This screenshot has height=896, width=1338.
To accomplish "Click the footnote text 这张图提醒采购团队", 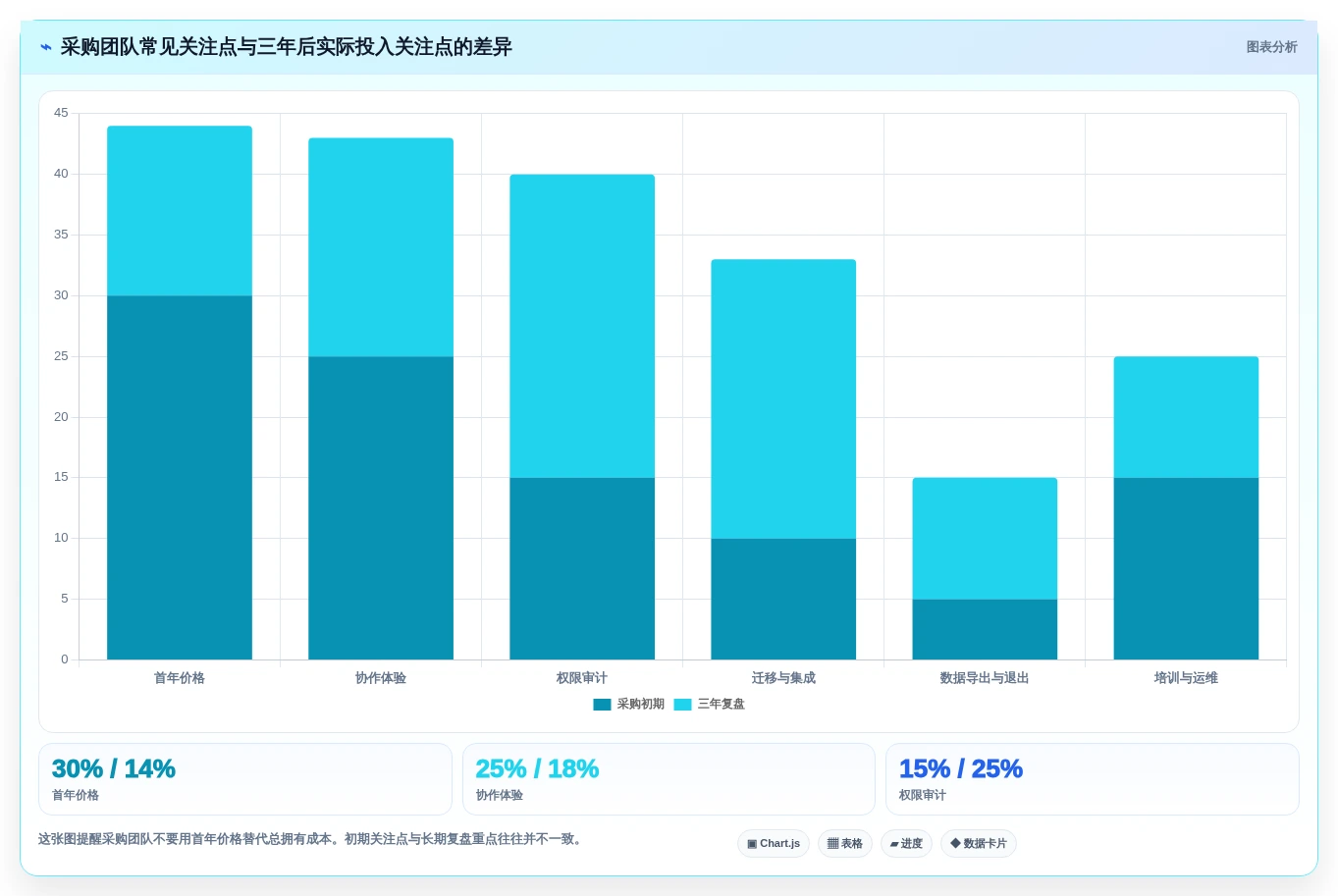I will pyautogui.click(x=312, y=840).
